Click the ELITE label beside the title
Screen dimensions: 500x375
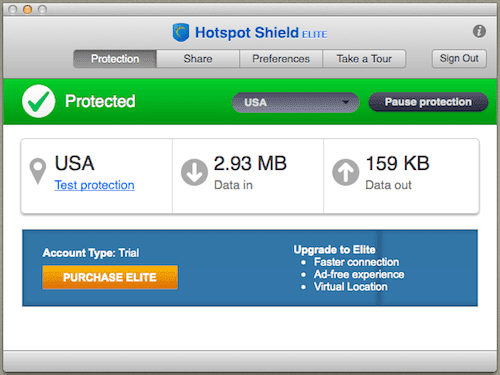[x=314, y=34]
